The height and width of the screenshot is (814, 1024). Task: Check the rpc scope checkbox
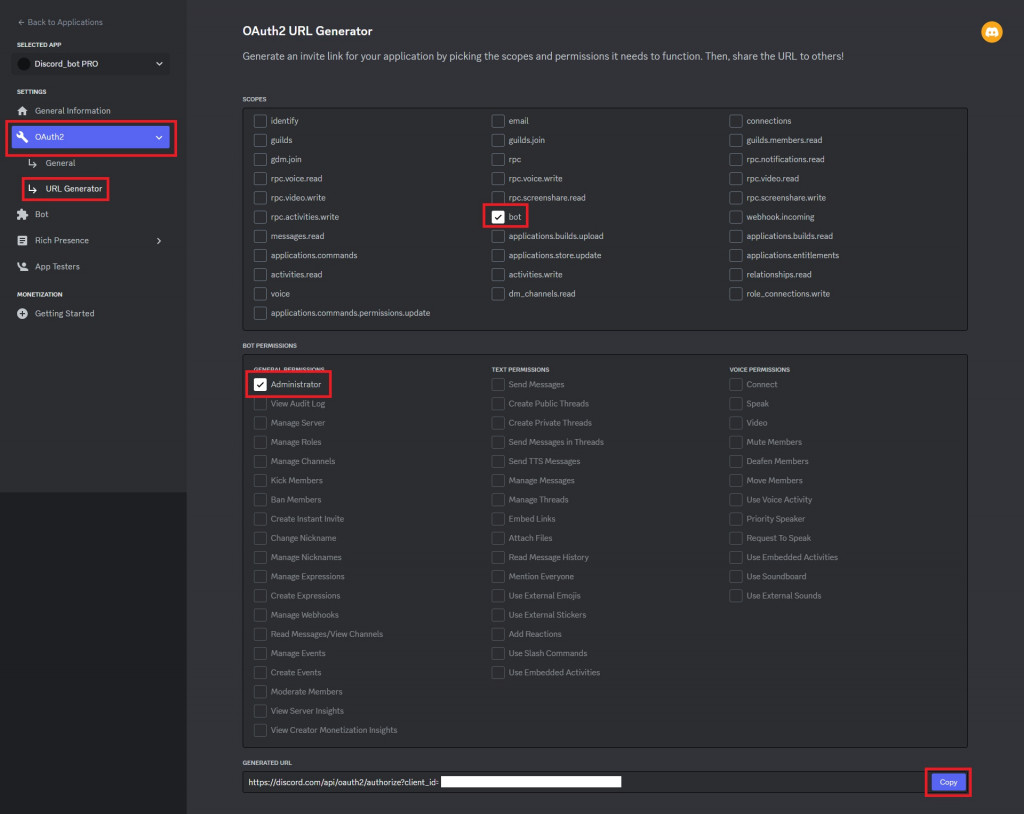(498, 159)
